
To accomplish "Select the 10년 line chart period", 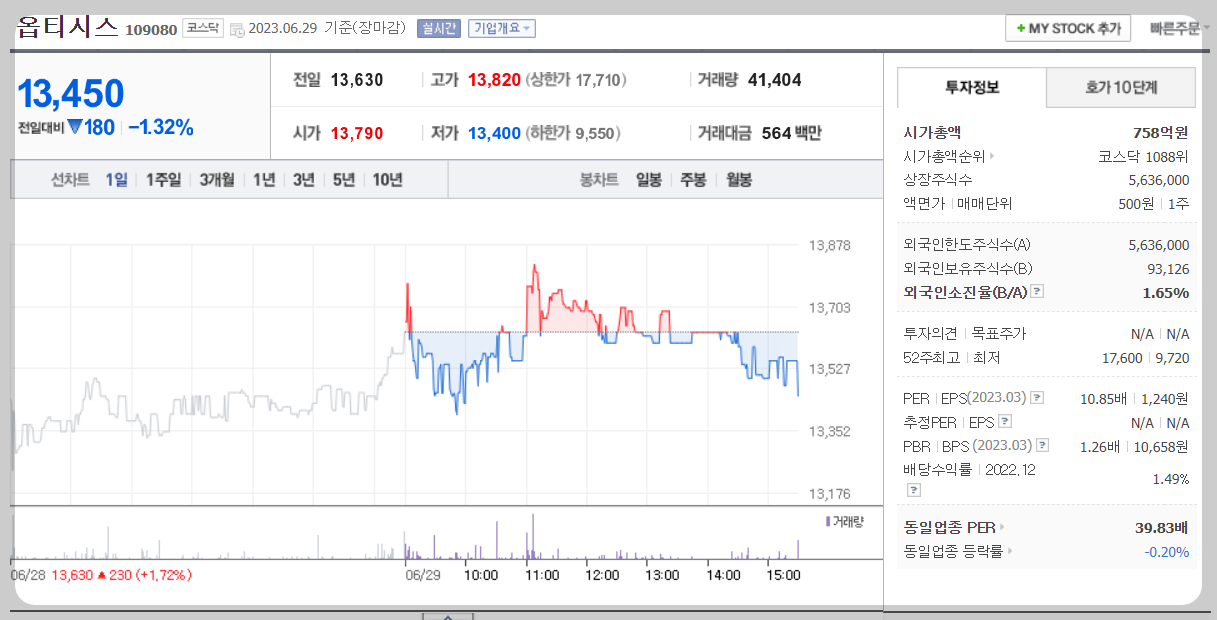I will tap(388, 180).
